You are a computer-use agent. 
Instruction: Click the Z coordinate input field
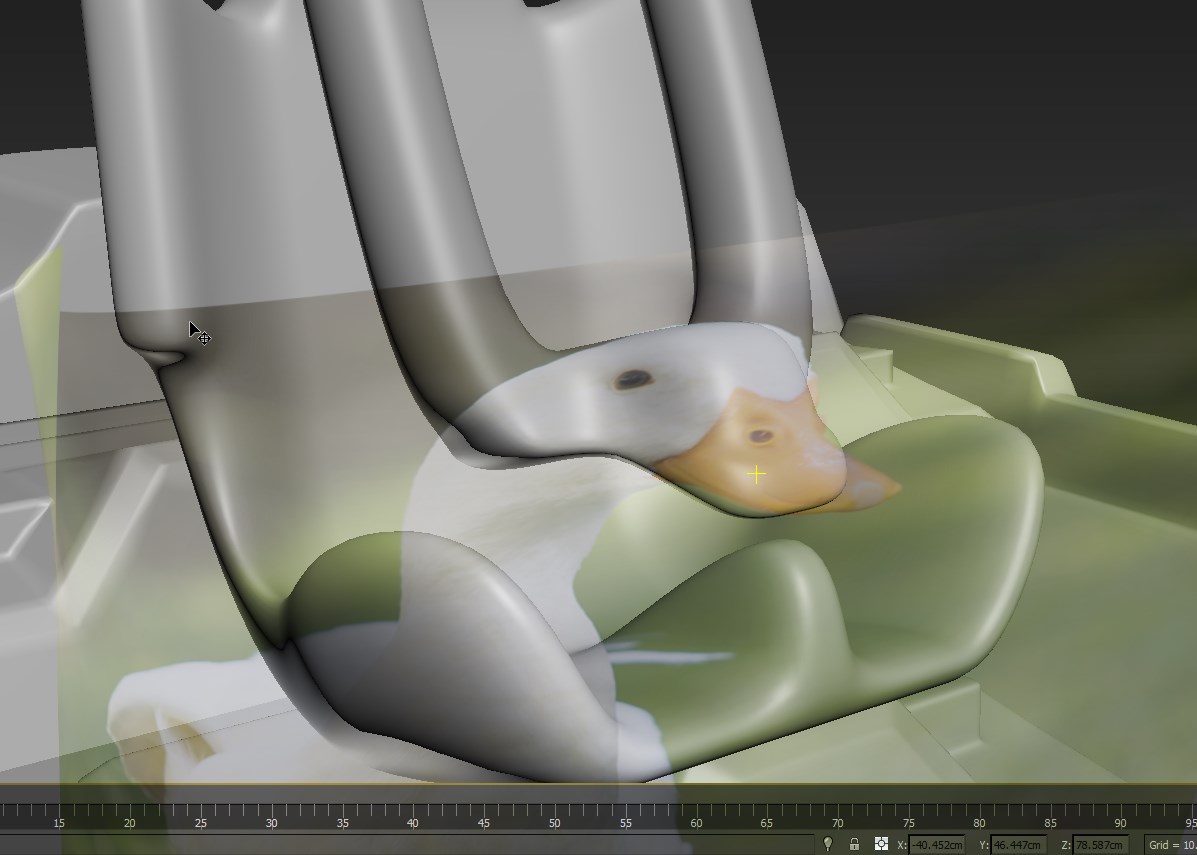coord(1100,845)
